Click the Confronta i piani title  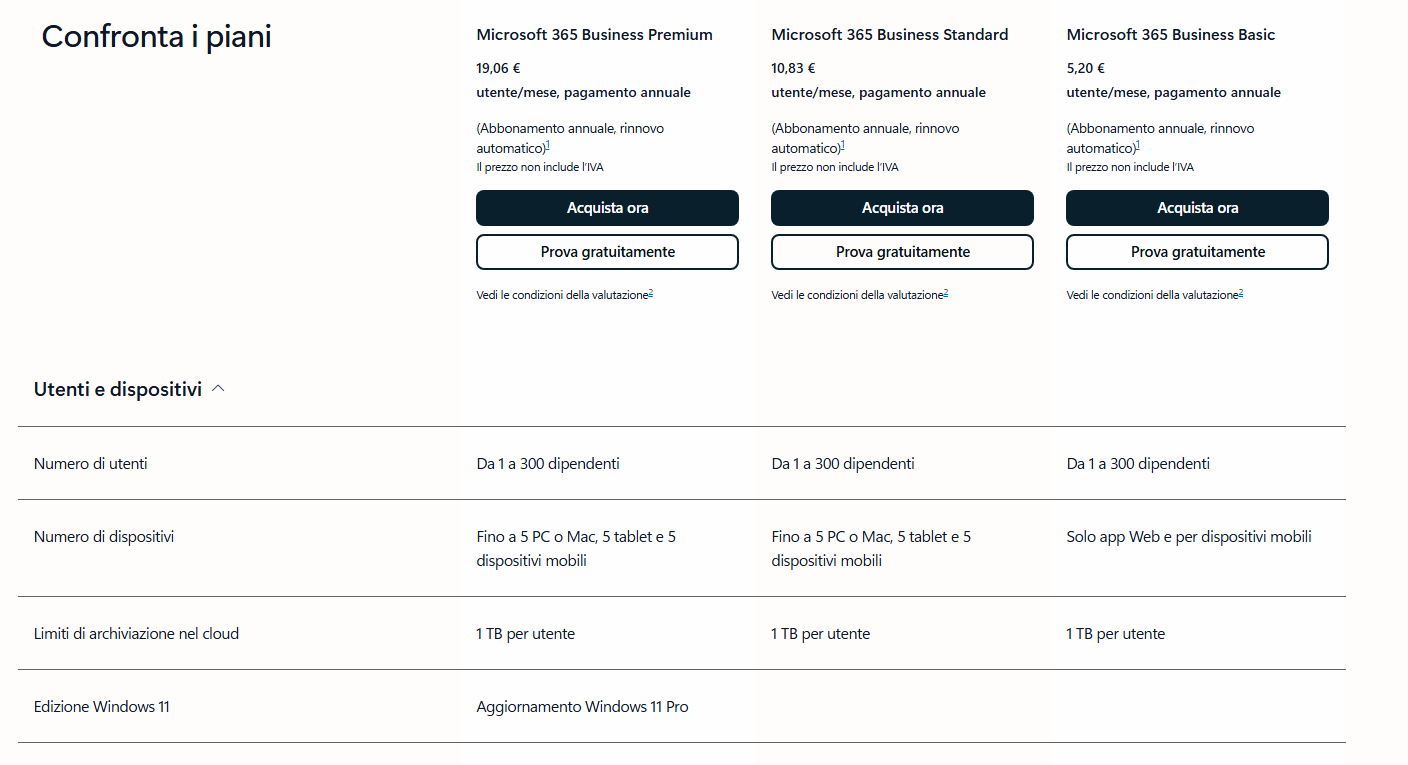click(x=156, y=37)
